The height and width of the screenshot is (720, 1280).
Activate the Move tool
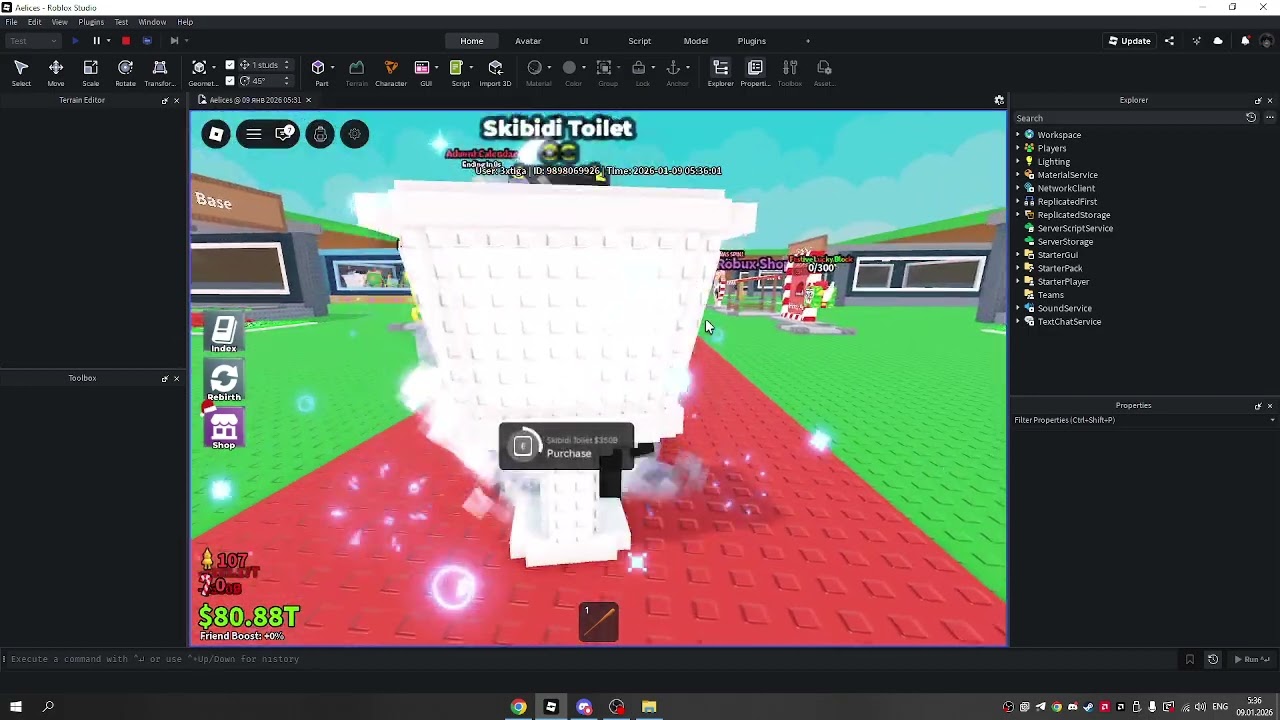pyautogui.click(x=56, y=72)
